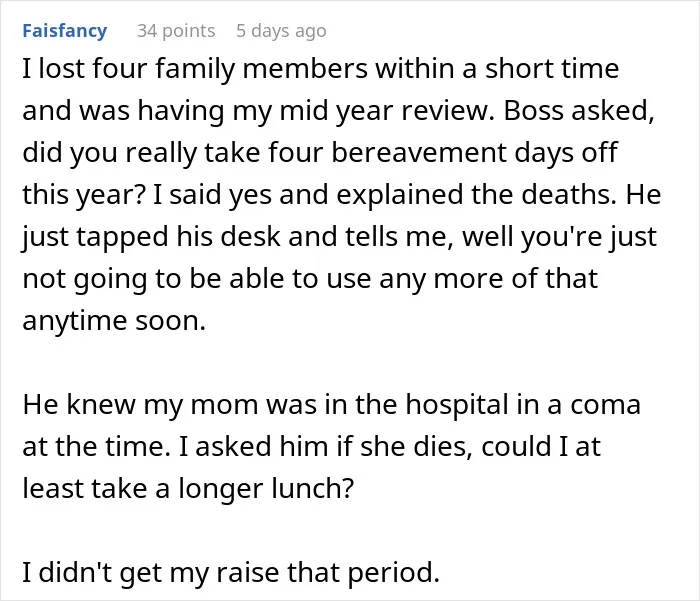
Task: Click the phrase 'hospital in a coma'
Action: 523,405
